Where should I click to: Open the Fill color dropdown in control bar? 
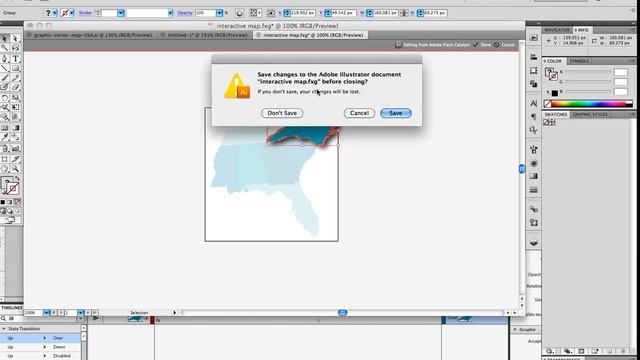[55, 13]
